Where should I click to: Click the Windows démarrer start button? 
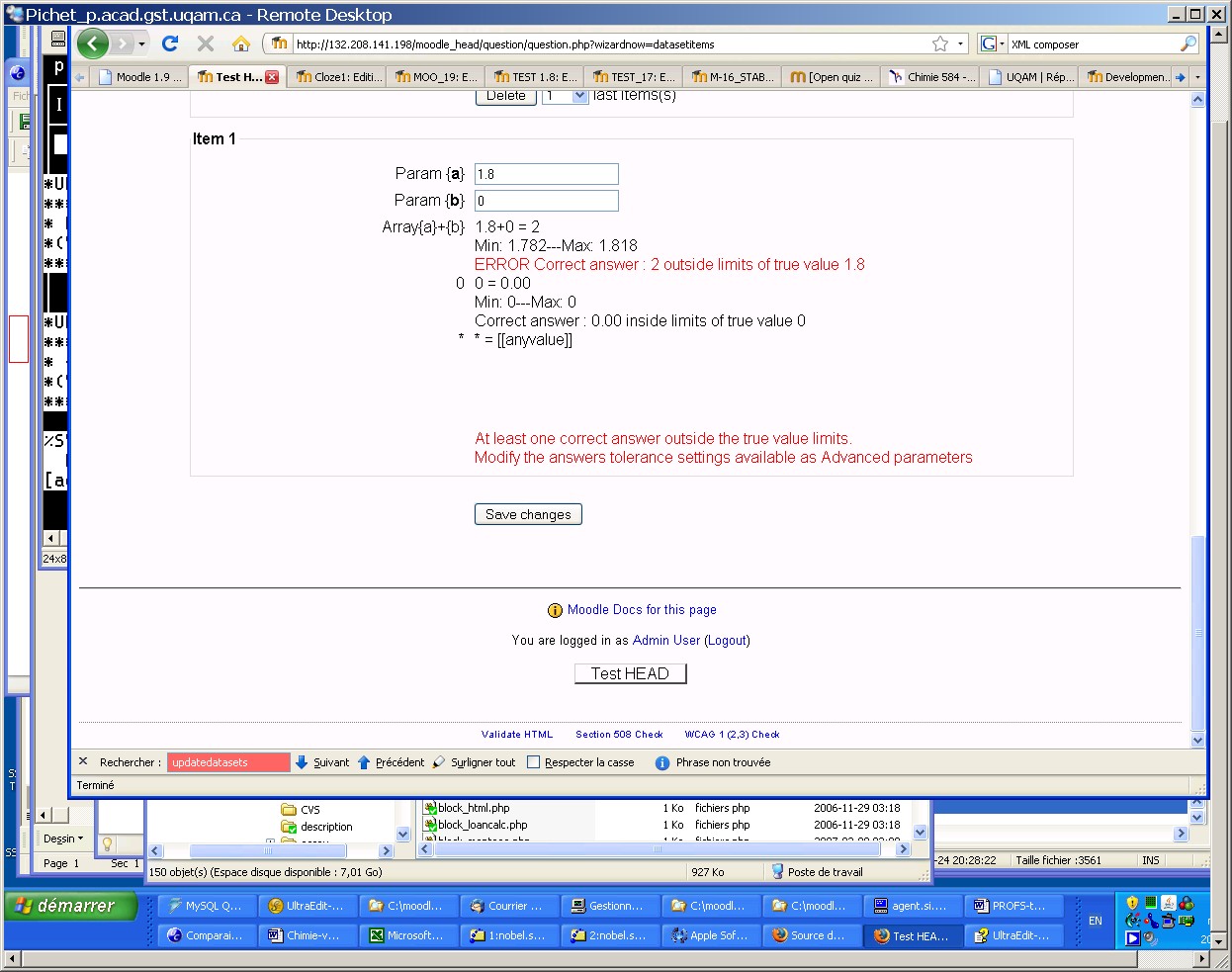(69, 906)
